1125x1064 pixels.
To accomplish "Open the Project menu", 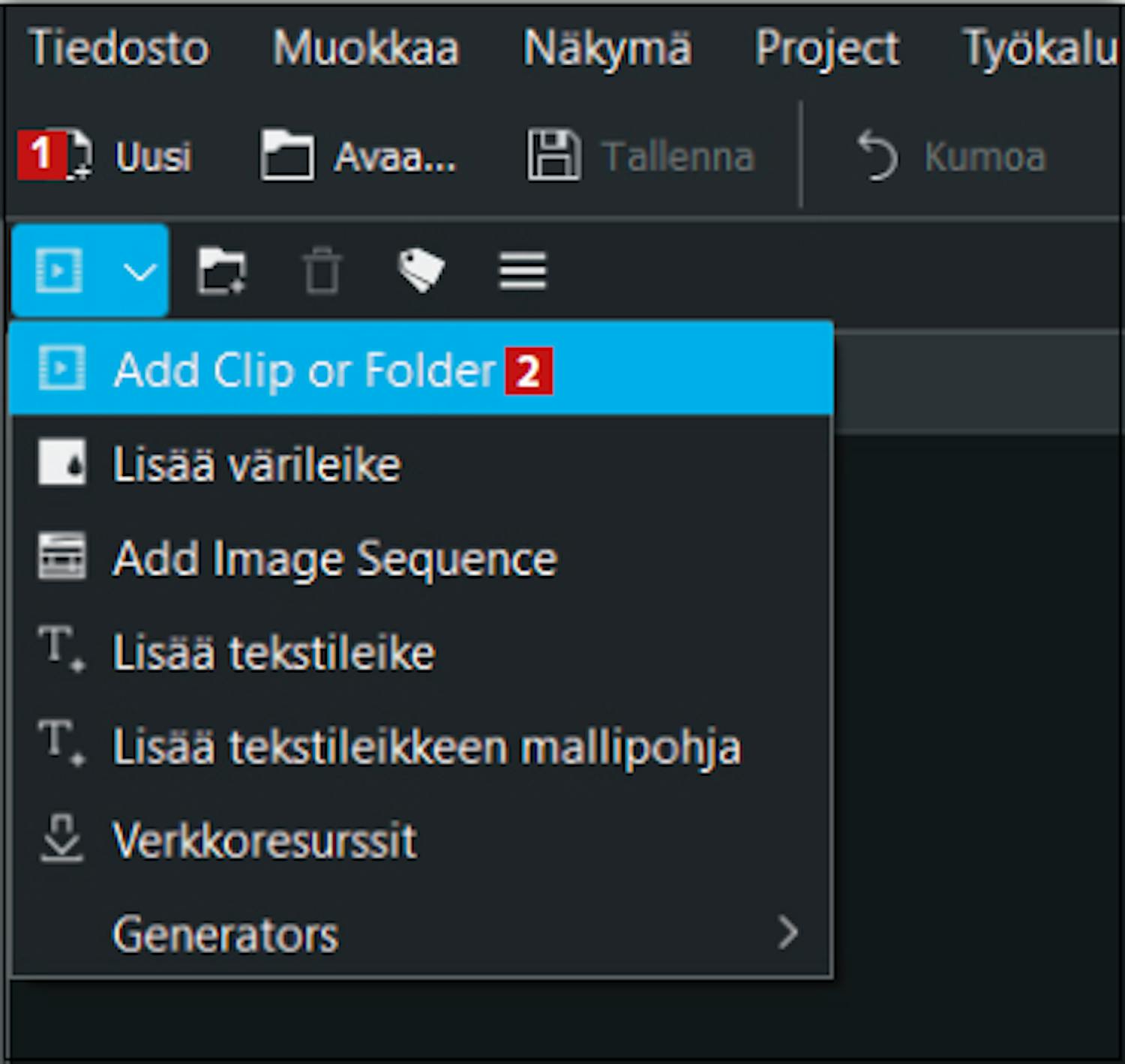I will point(826,49).
